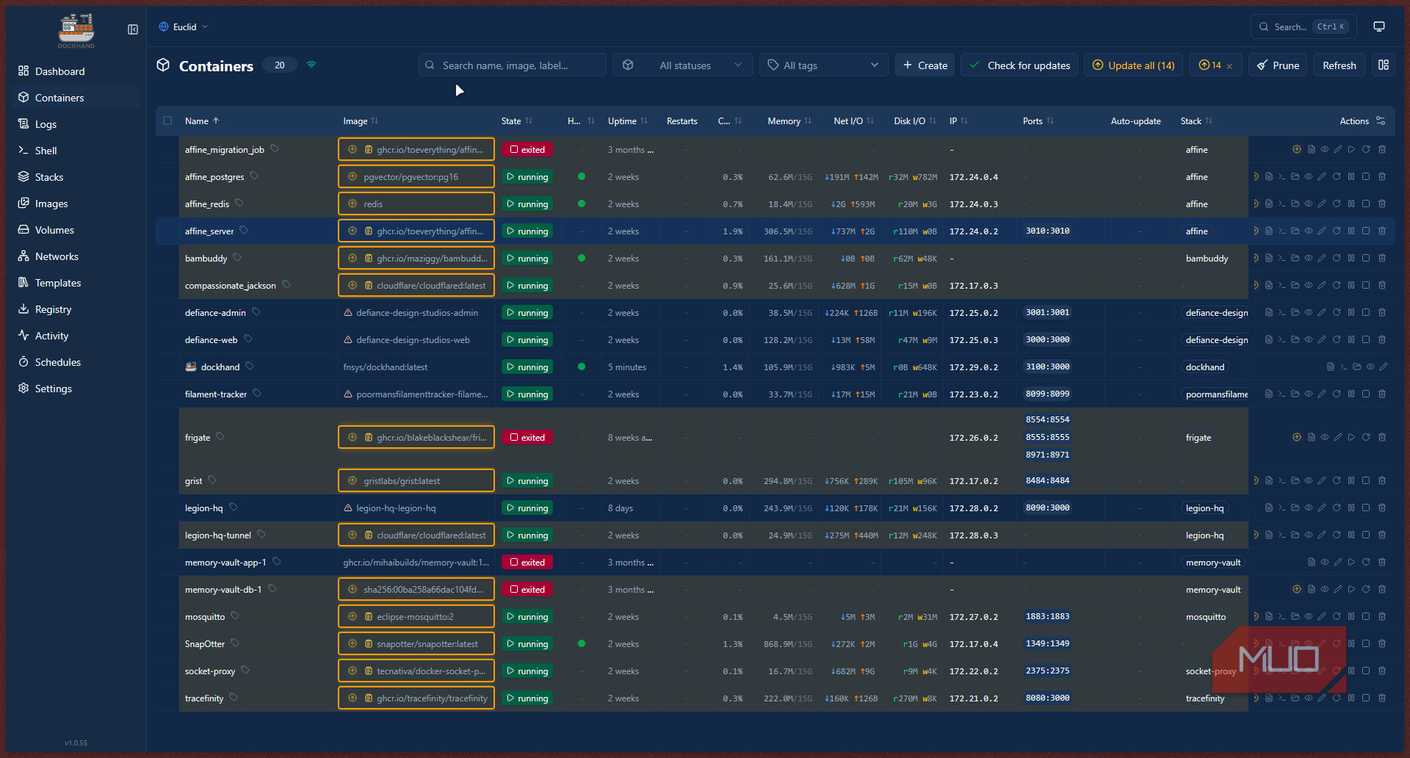
Task: Sort the table by Name column
Action: tap(202, 121)
